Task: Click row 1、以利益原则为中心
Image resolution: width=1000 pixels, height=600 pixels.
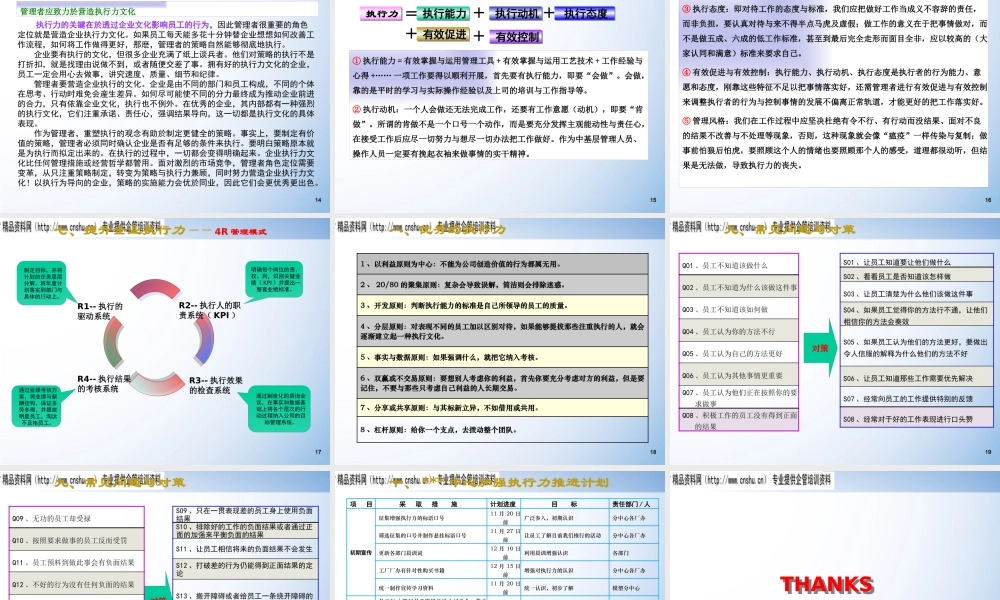Action: [x=503, y=264]
